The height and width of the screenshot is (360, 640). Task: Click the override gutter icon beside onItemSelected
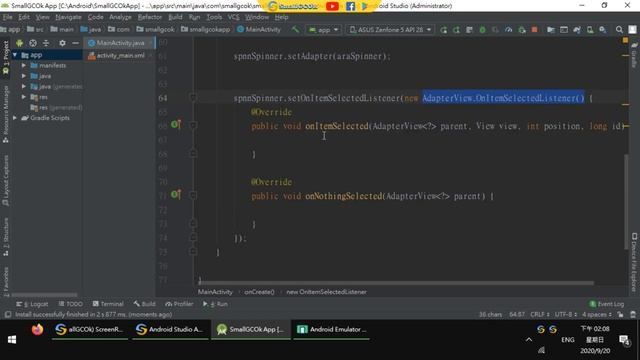point(176,124)
